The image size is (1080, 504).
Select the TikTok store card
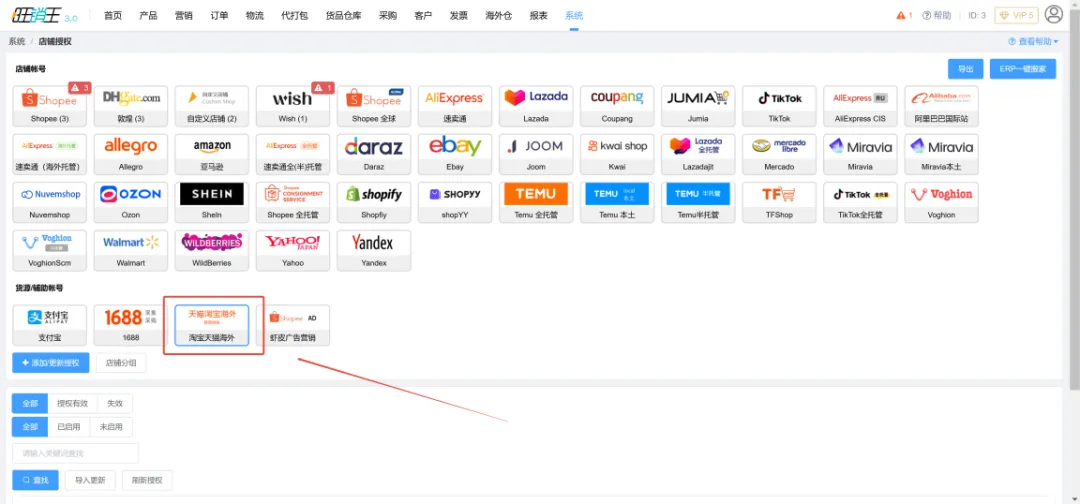[x=780, y=106]
